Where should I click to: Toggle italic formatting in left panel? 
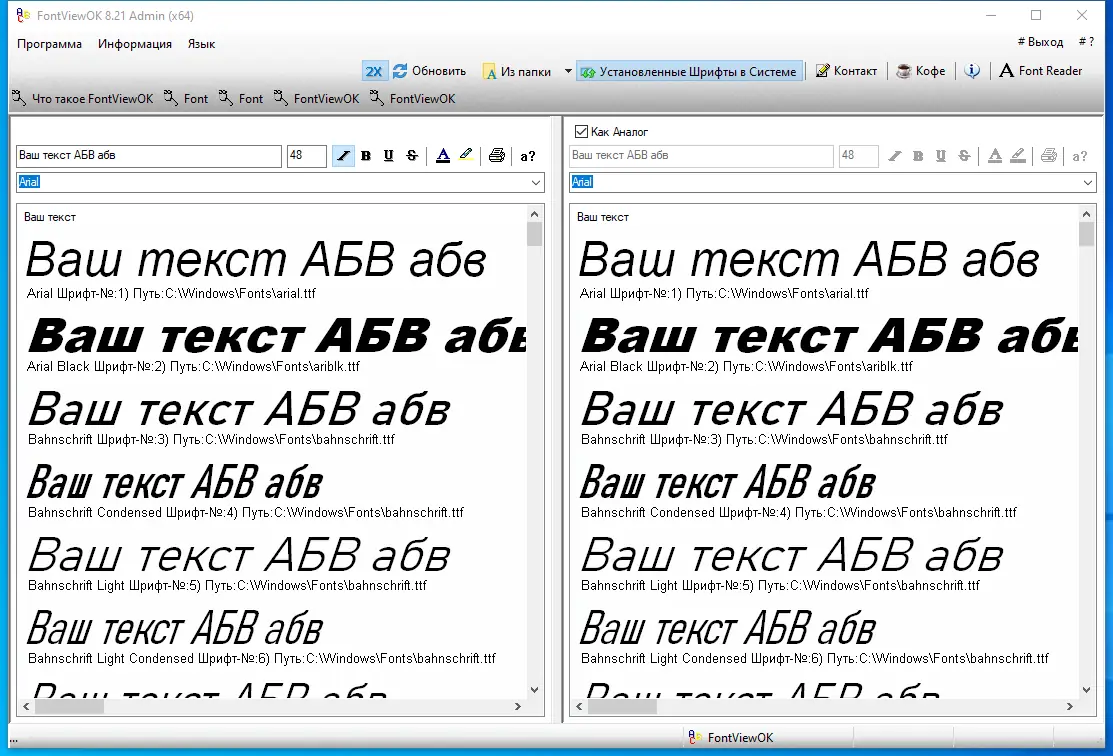pos(343,155)
